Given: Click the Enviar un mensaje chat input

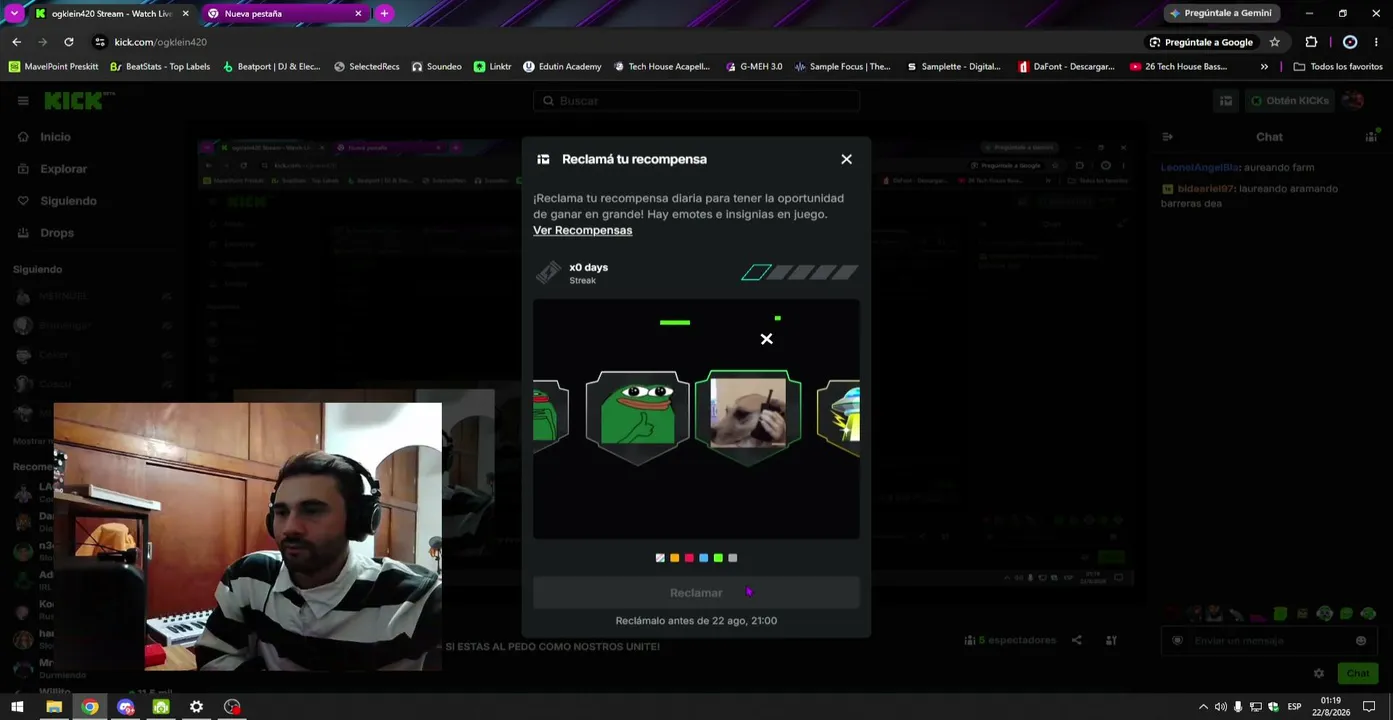Looking at the screenshot, I should (x=1269, y=641).
